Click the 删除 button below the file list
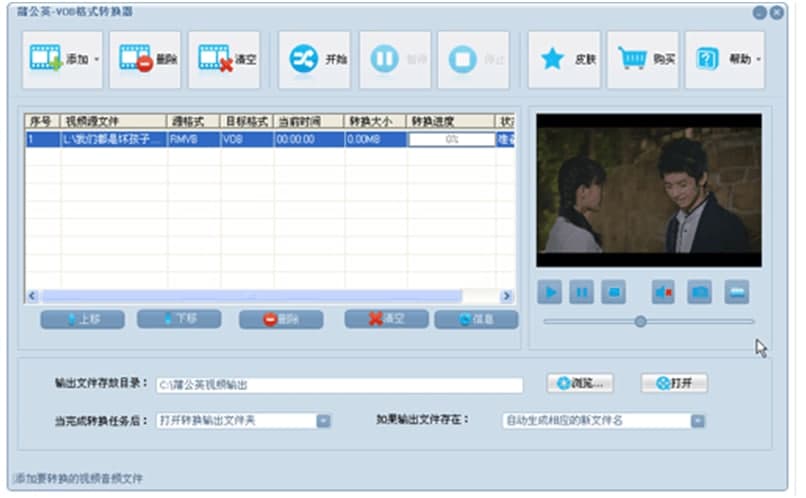 [281, 319]
